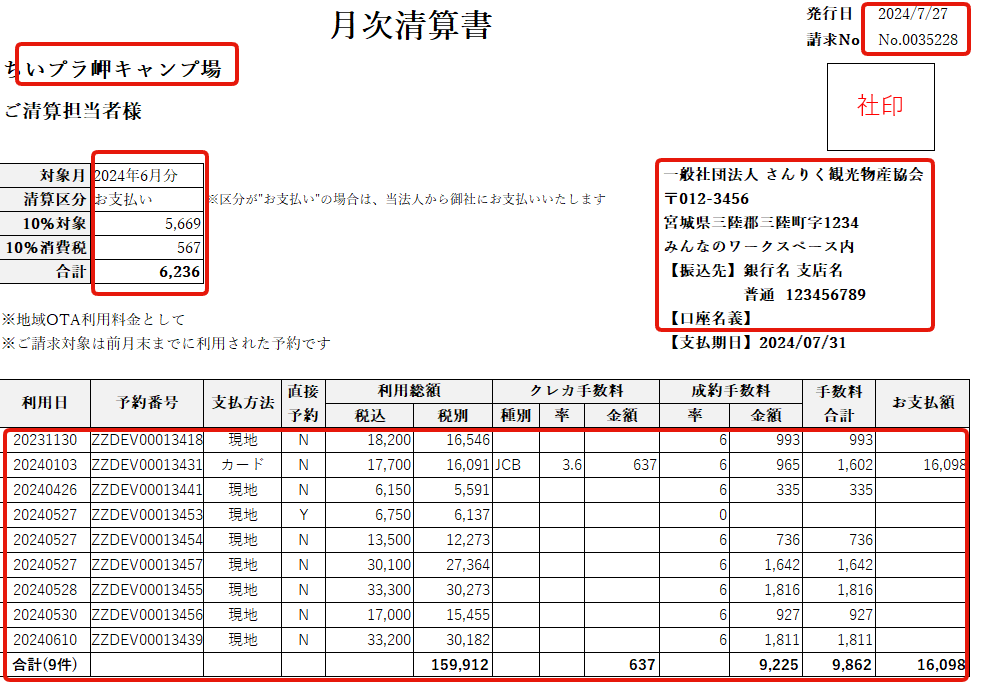Click account number 普通 123456789
981x695 pixels.
click(x=805, y=295)
